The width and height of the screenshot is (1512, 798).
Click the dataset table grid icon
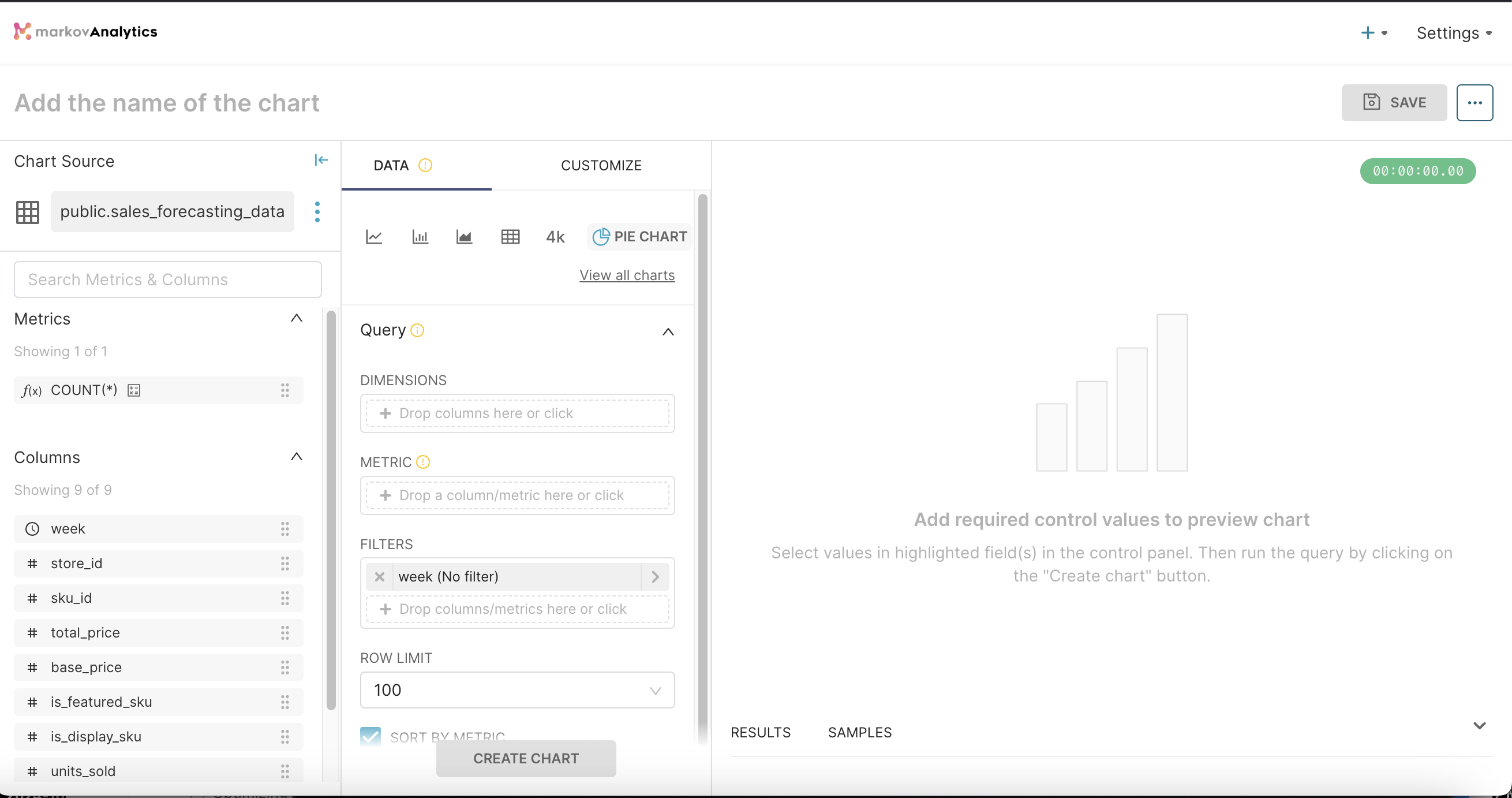pos(28,212)
